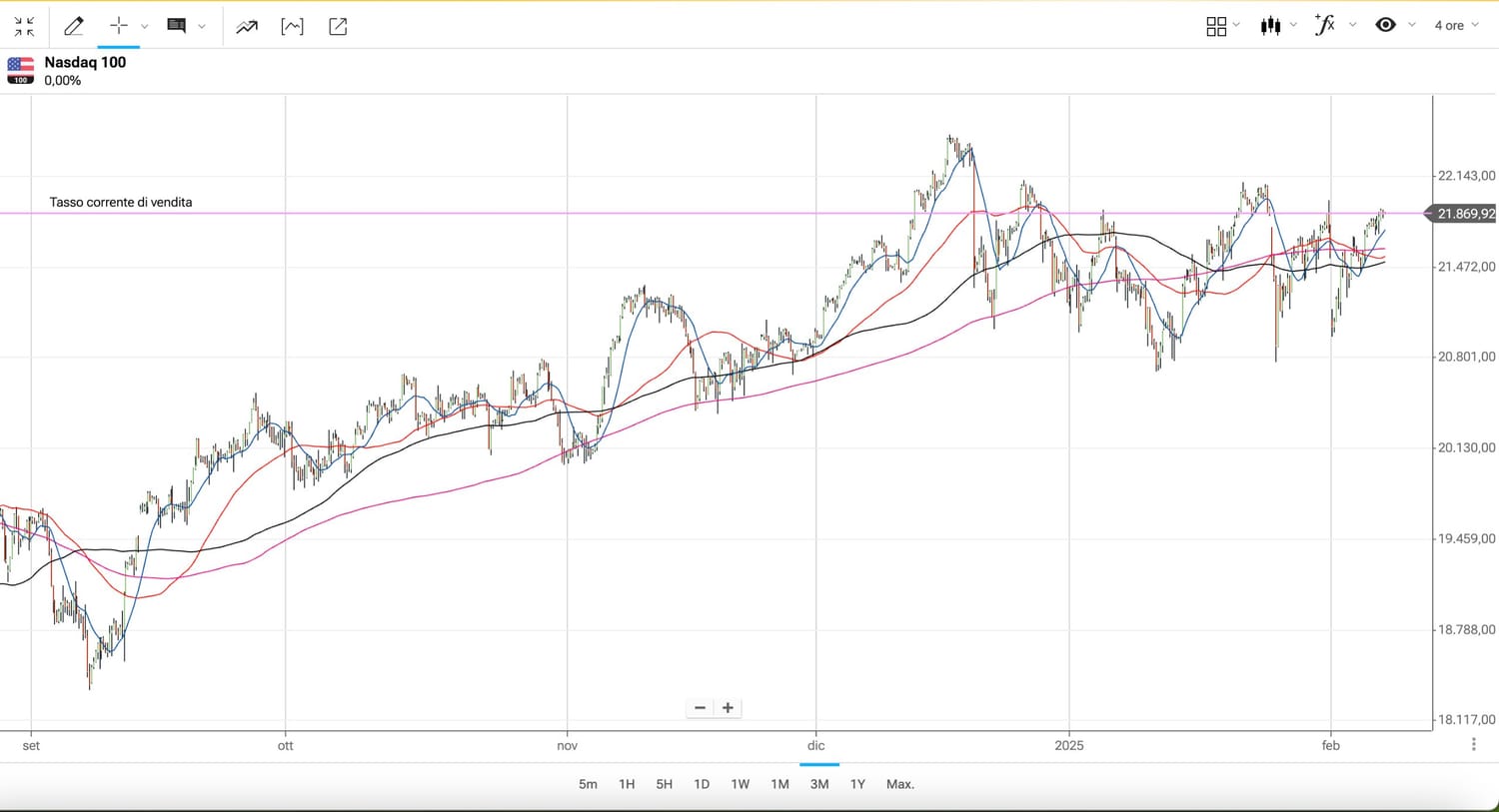
Task: Select the 1D time range tab
Action: coord(702,784)
